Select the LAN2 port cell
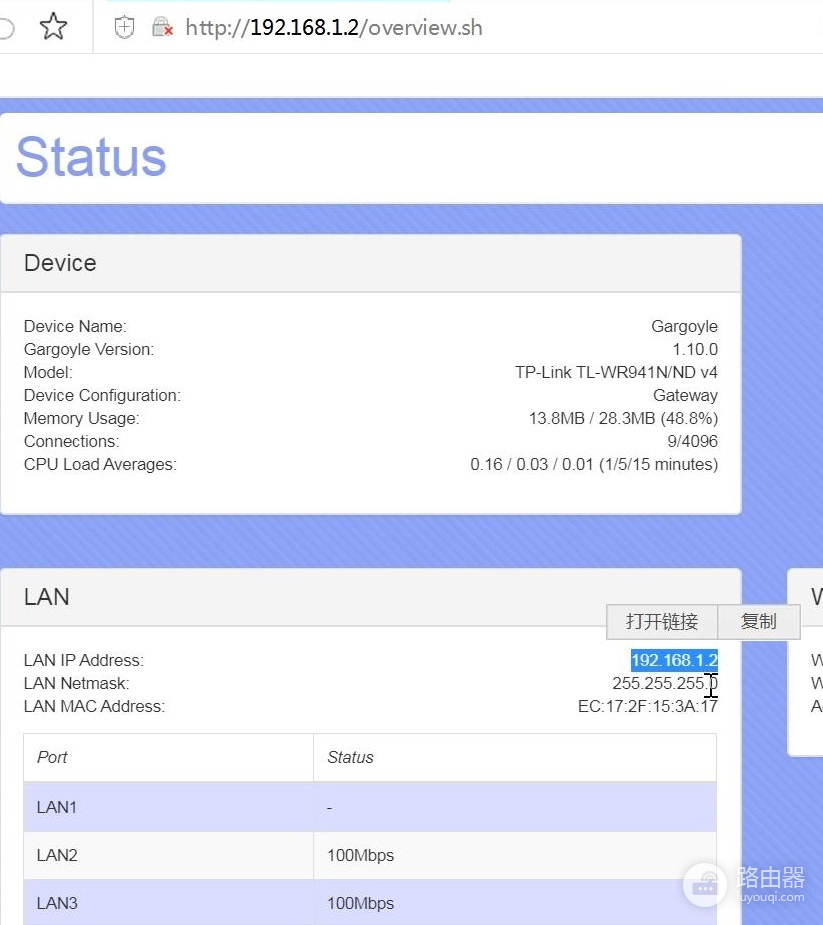This screenshot has height=925, width=823. point(57,855)
